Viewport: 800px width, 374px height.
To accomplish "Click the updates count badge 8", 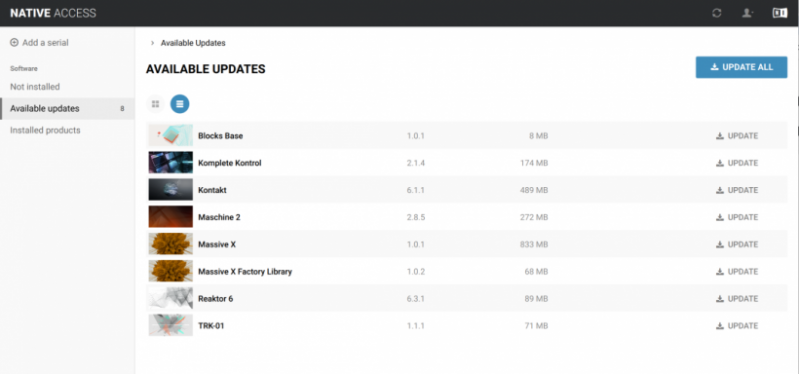I will click(122, 109).
